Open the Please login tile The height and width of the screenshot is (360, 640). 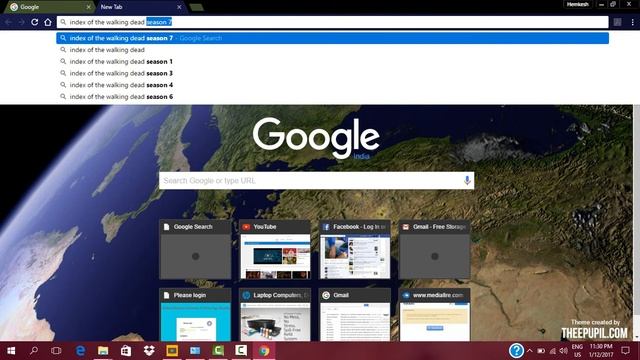tap(195, 315)
